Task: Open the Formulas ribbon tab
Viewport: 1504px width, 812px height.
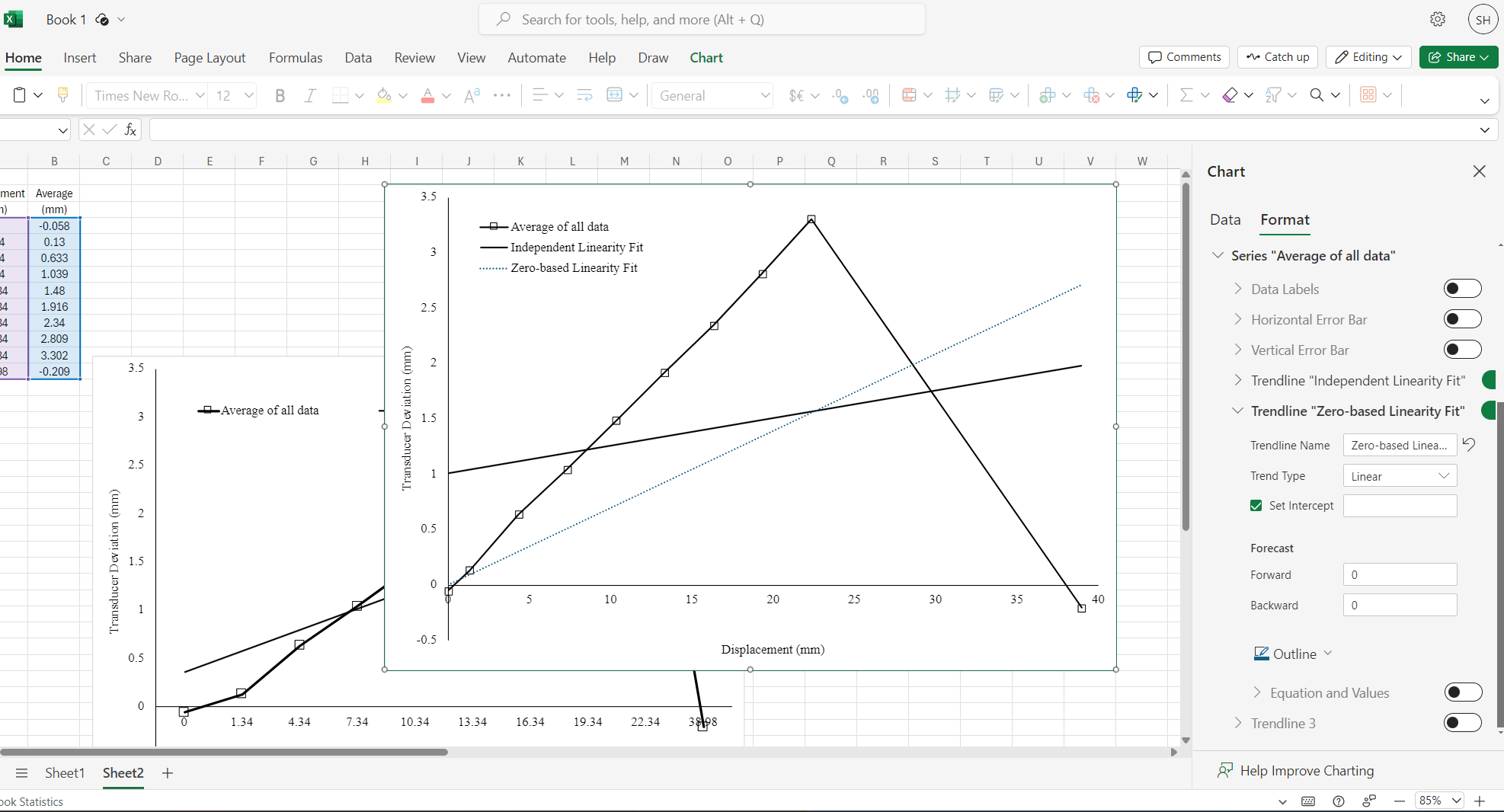Action: (x=296, y=58)
